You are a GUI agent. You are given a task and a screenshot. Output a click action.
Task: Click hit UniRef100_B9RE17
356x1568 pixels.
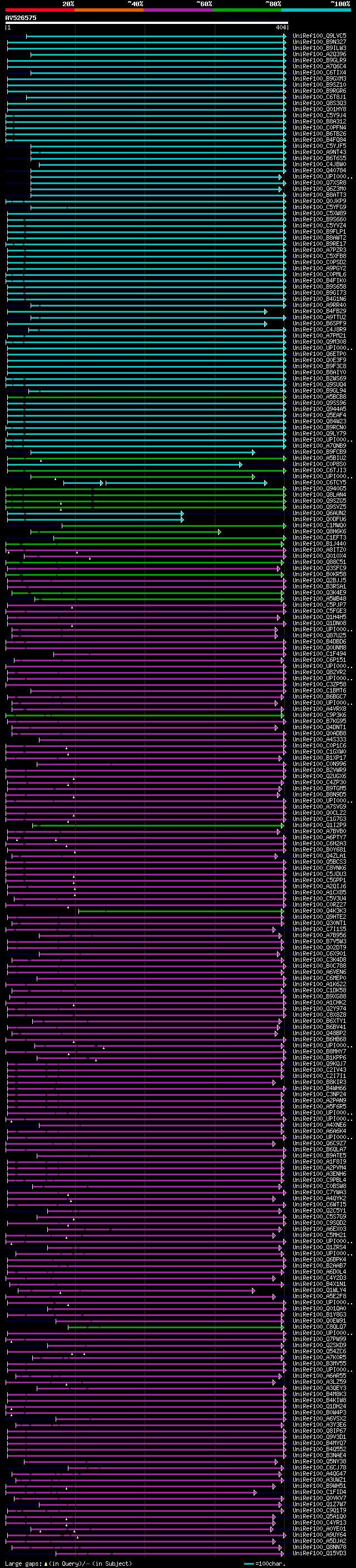pos(319,244)
